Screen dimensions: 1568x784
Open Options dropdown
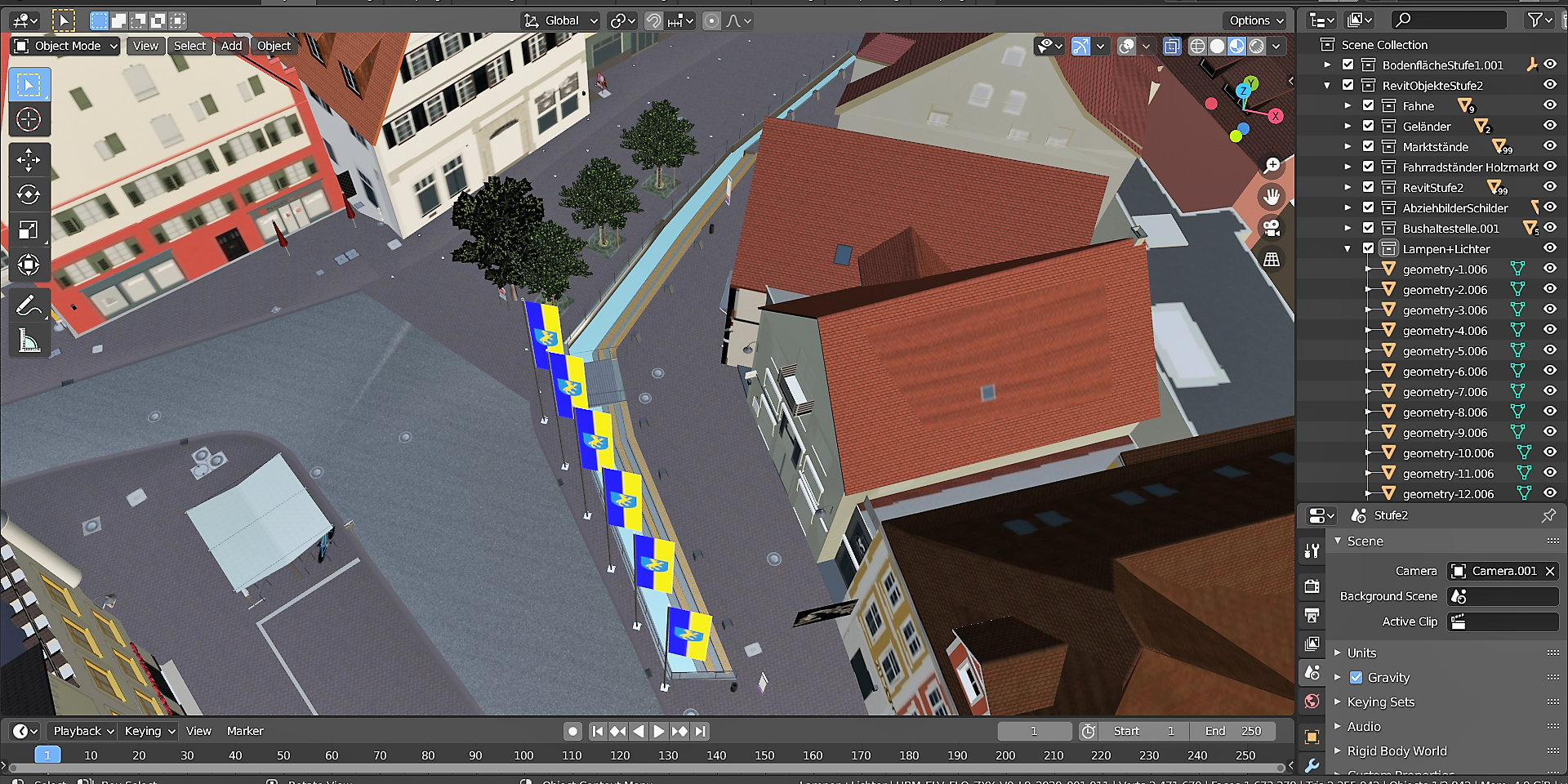(x=1256, y=20)
